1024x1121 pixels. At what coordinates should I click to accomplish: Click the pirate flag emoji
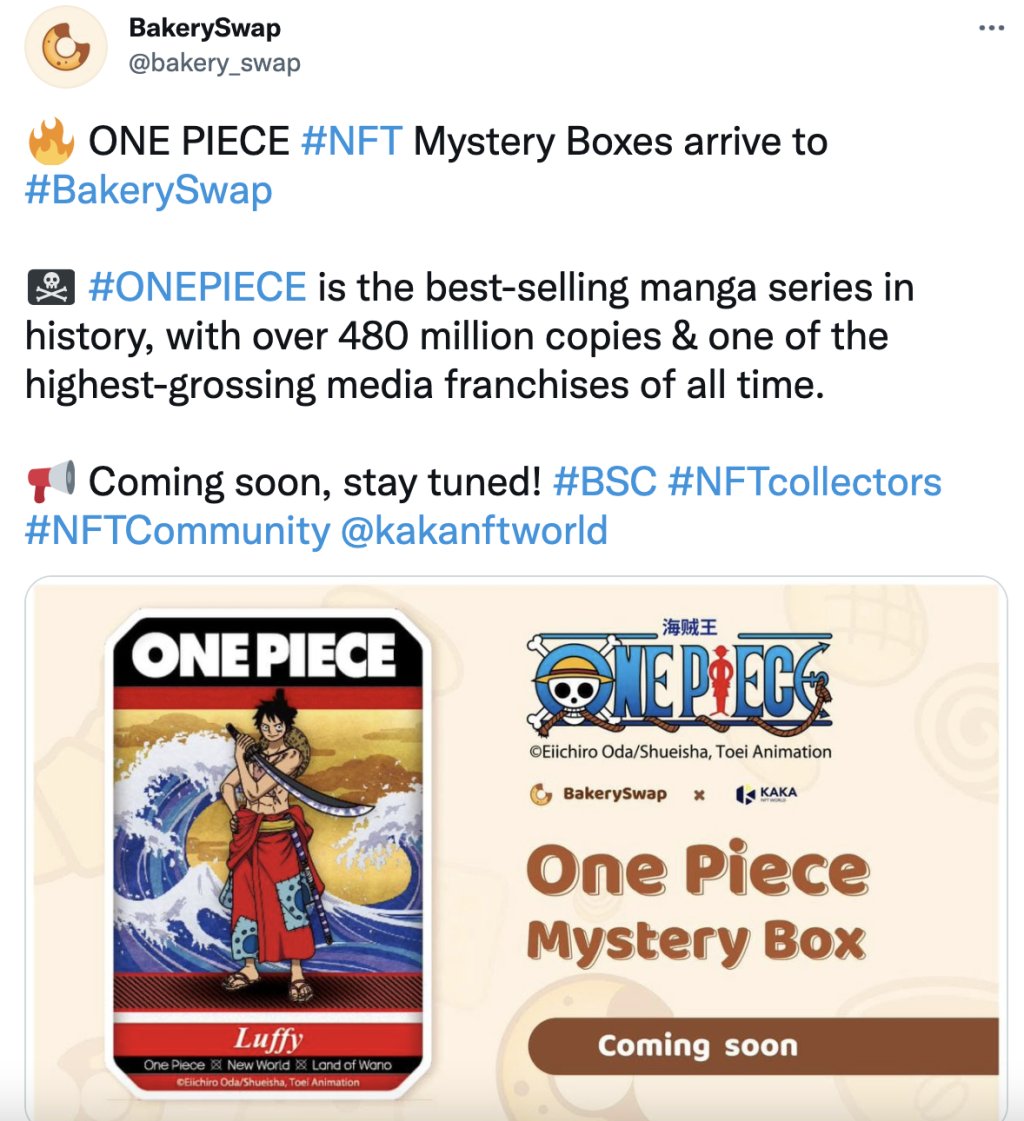click(x=50, y=288)
